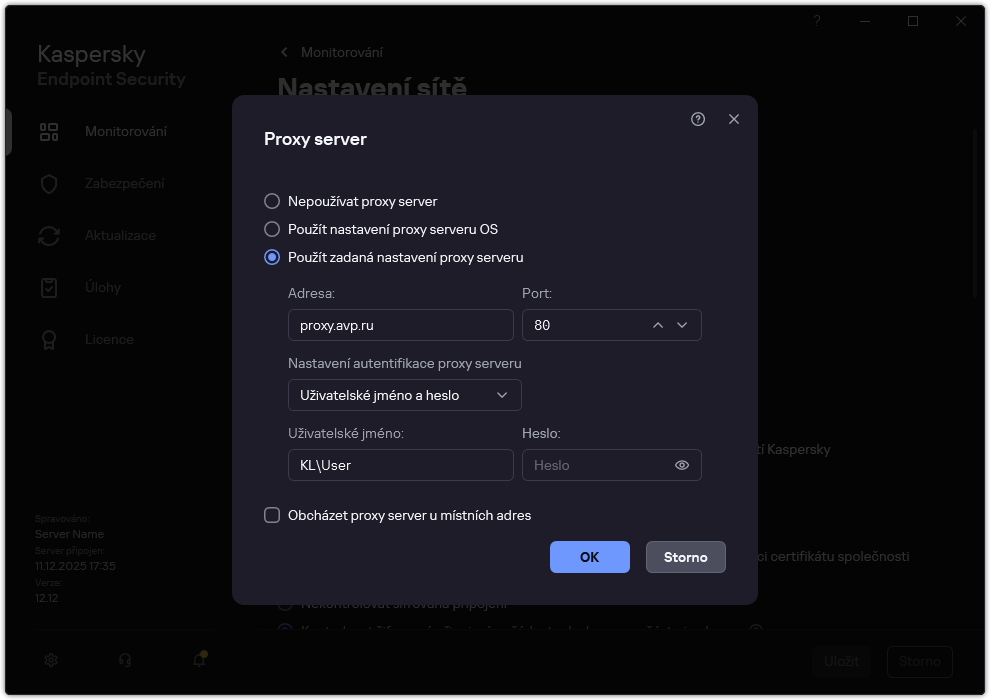
Task: Open the Úlohy tasks icon
Action: pyautogui.click(x=49, y=287)
